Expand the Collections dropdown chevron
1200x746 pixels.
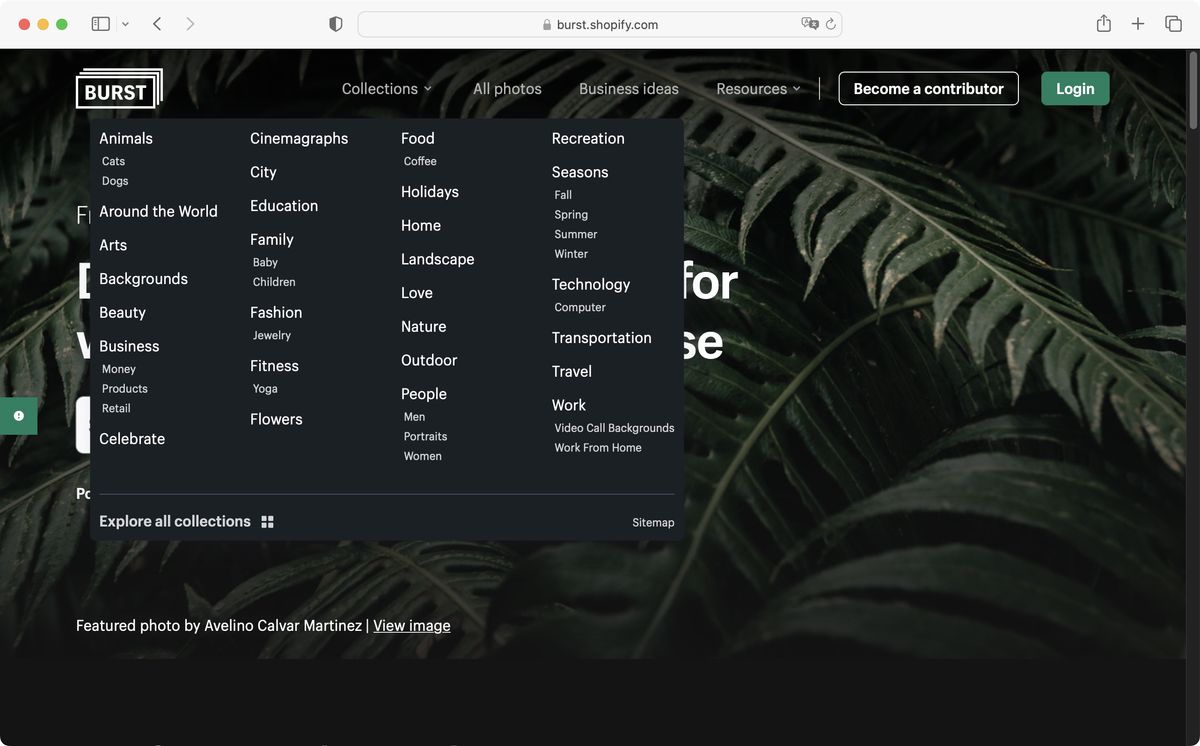(x=428, y=89)
